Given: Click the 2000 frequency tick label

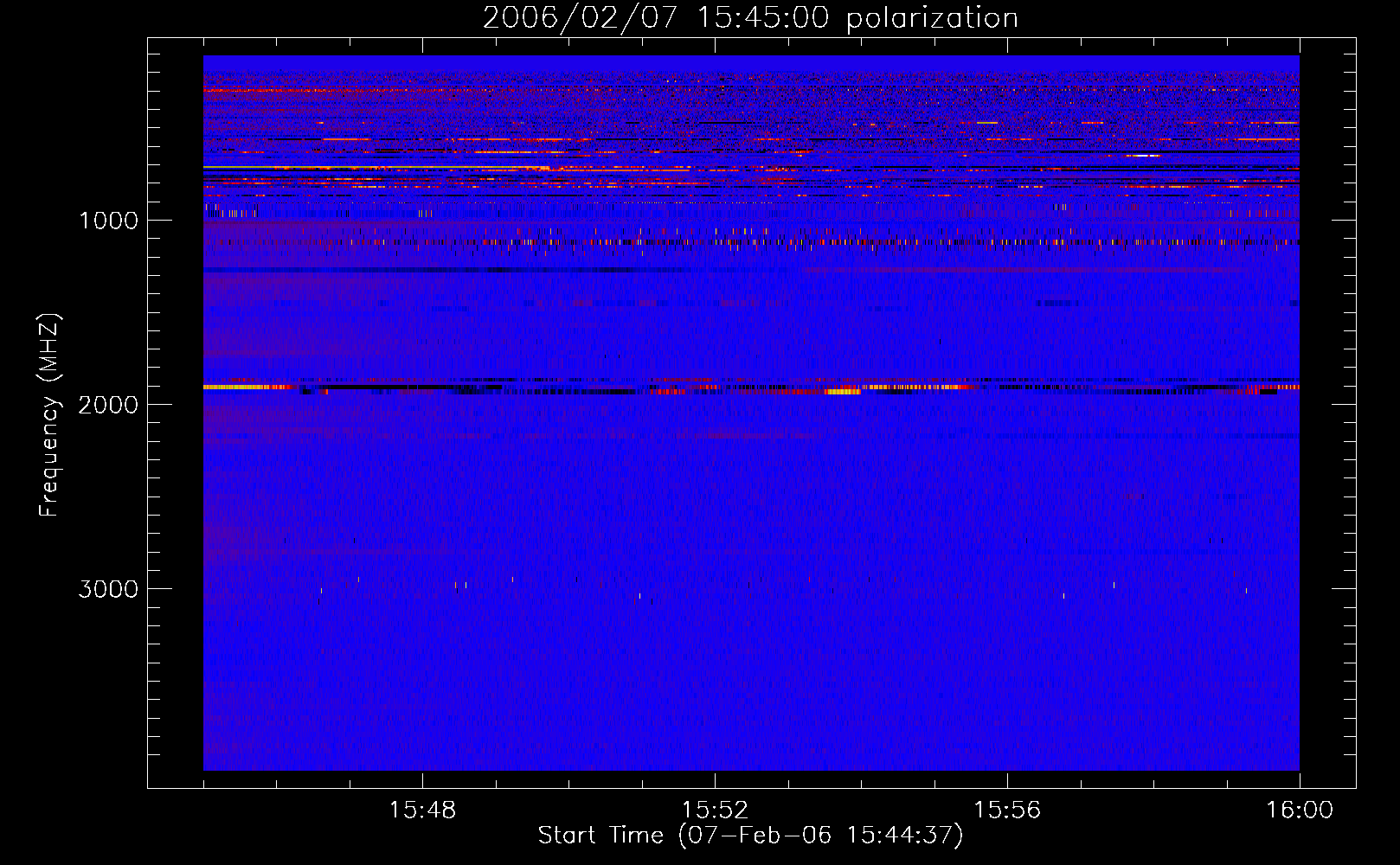Looking at the screenshot, I should pyautogui.click(x=108, y=405).
